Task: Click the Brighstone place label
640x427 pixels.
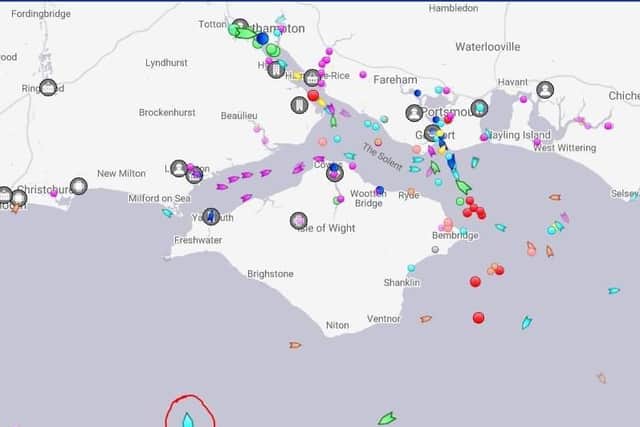Action: (x=270, y=274)
